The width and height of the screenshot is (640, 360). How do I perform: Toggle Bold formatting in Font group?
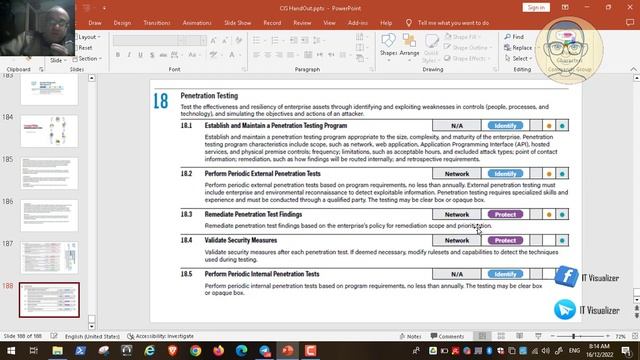(118, 55)
